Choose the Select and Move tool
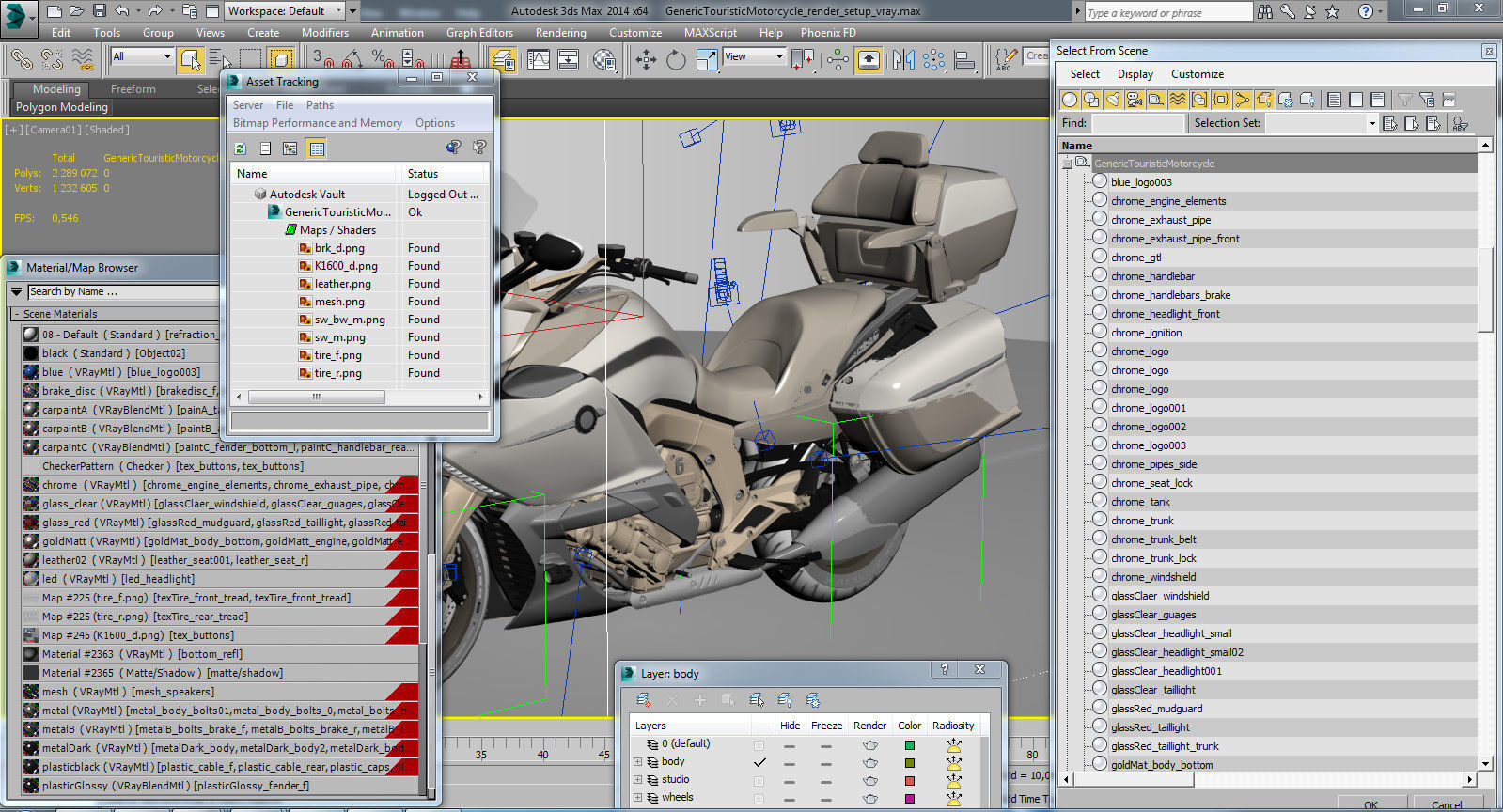The height and width of the screenshot is (812, 1503). (645, 60)
